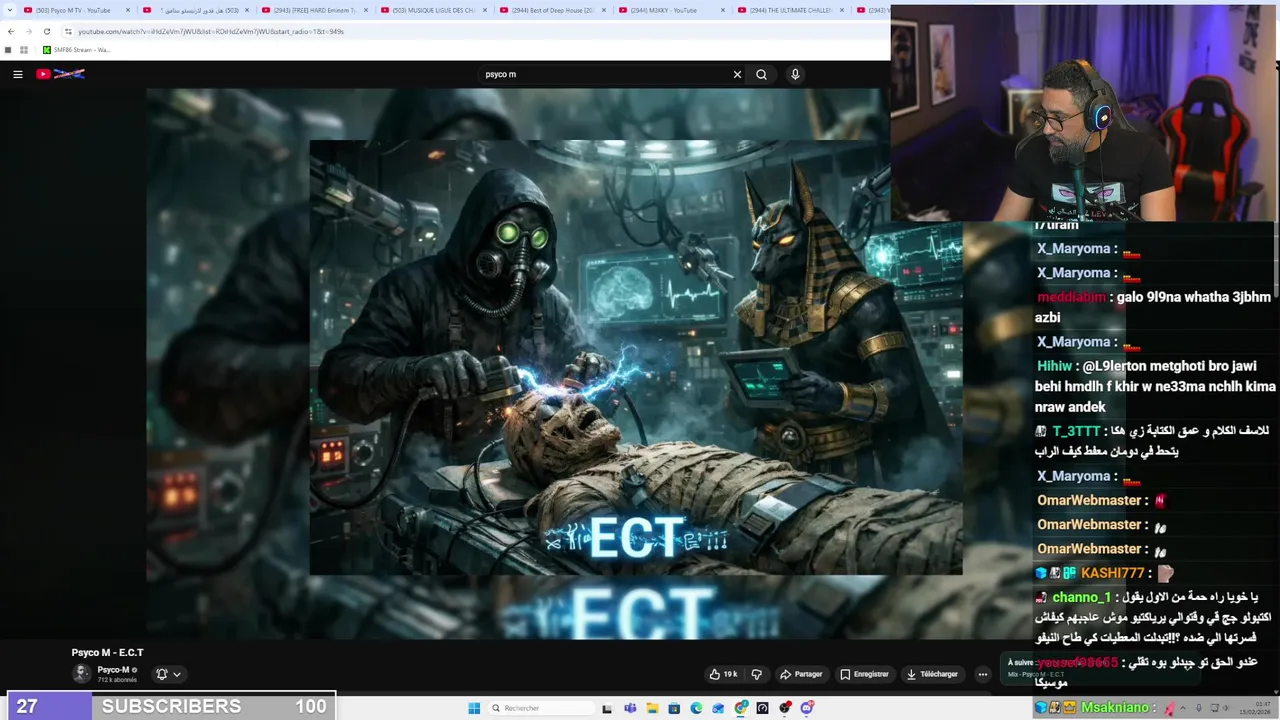
Task: Click X_Maryoma username at top of chat
Action: click(1073, 249)
